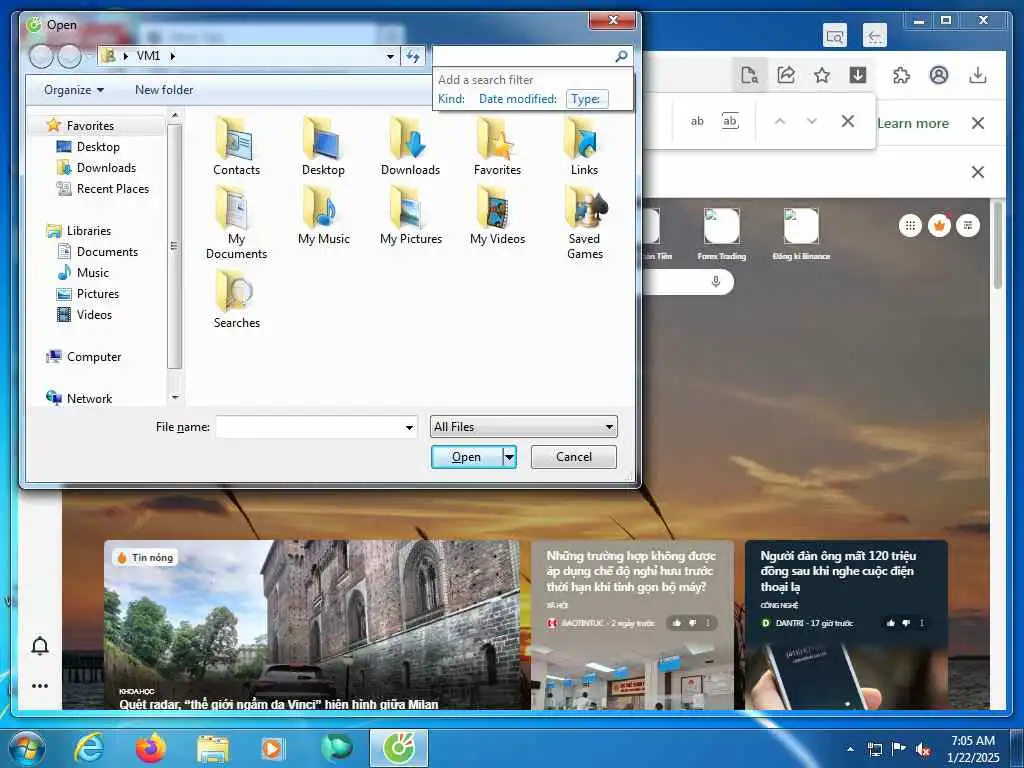Click the microphone voice search icon
1024x768 pixels.
716,281
